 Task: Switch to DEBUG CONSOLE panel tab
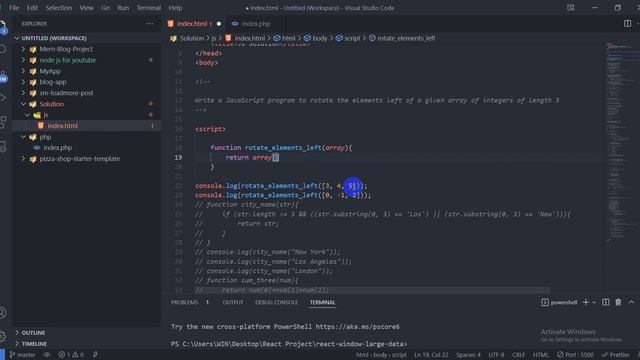coord(276,302)
